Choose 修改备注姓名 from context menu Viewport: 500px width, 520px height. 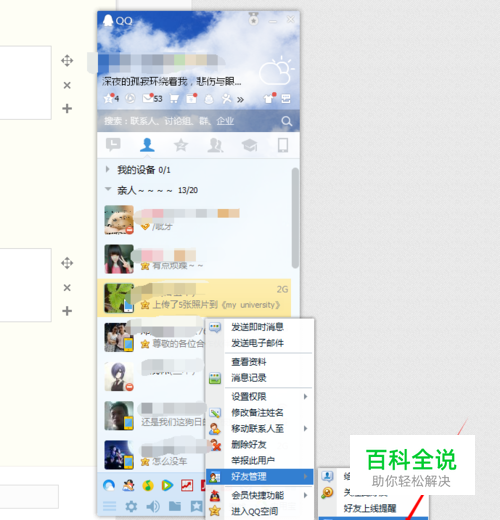(x=257, y=413)
